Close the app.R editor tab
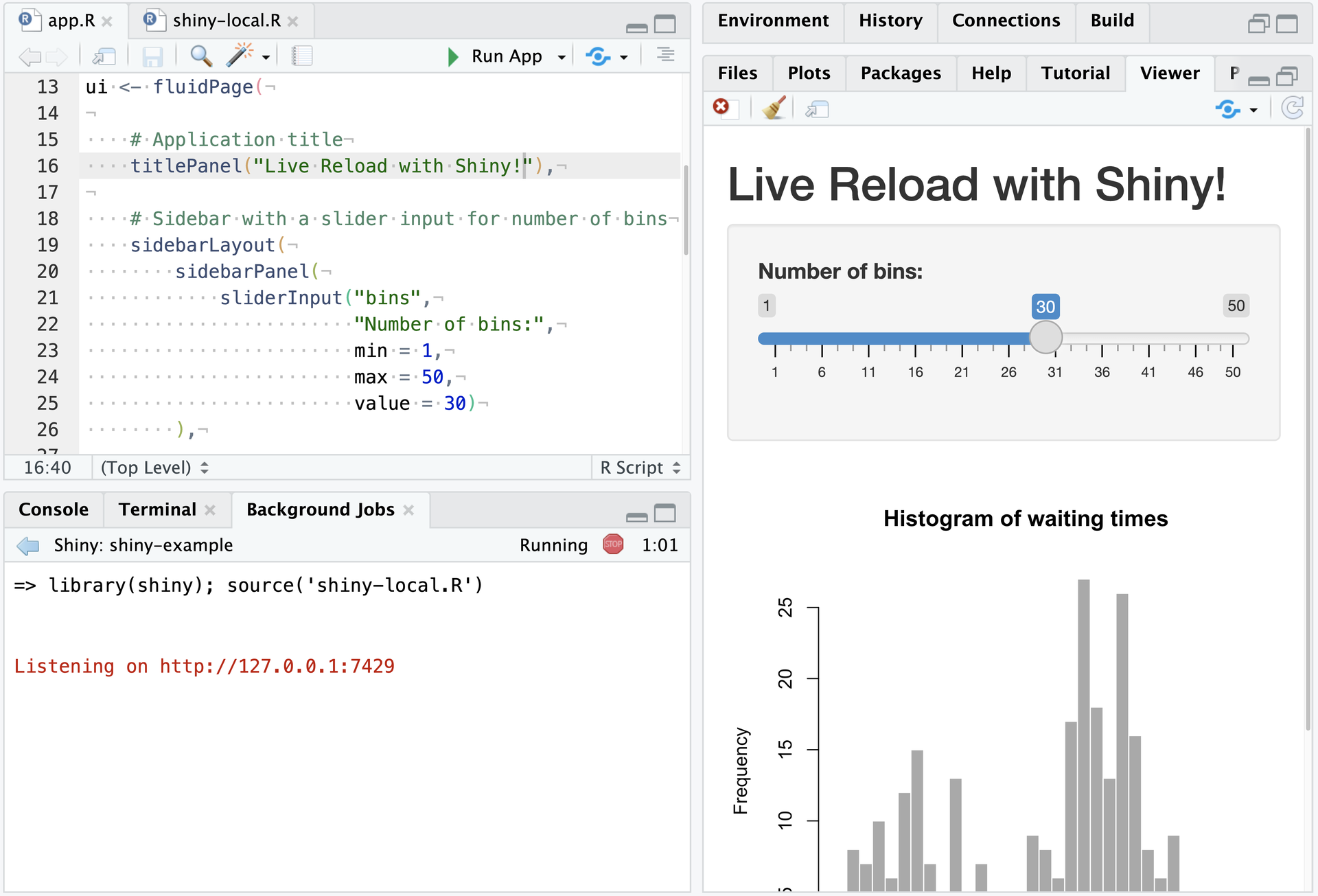 click(107, 21)
